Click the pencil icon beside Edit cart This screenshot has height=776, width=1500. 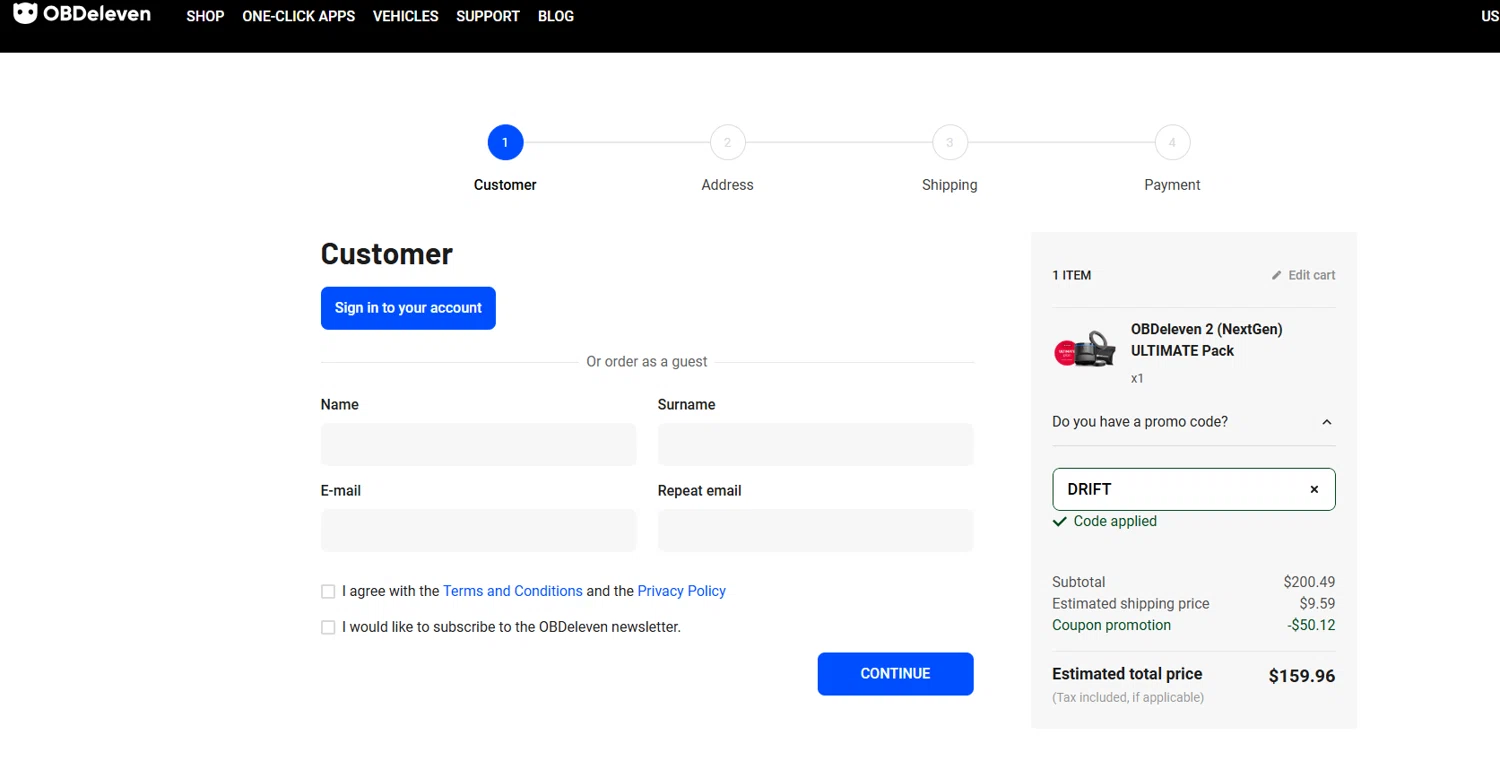click(x=1276, y=275)
